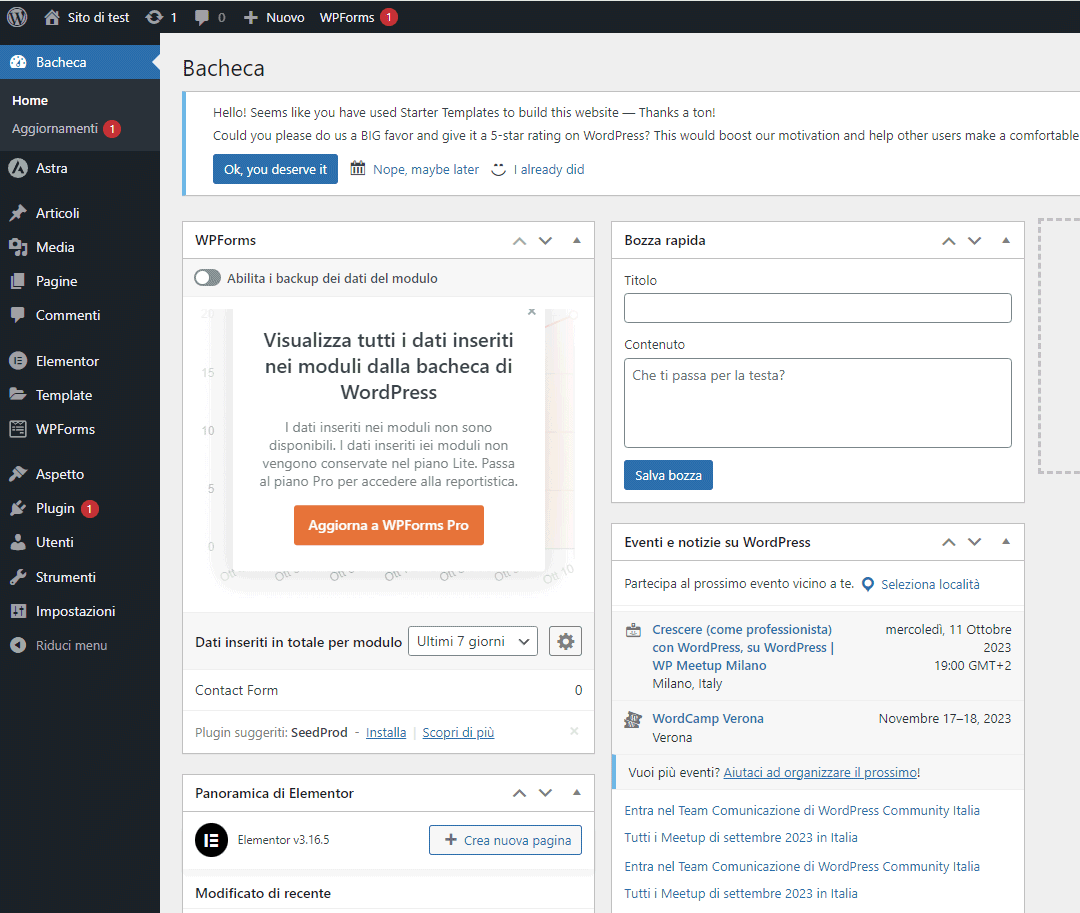1080x913 pixels.
Task: Click the Pagine pages icon
Action: pos(18,281)
